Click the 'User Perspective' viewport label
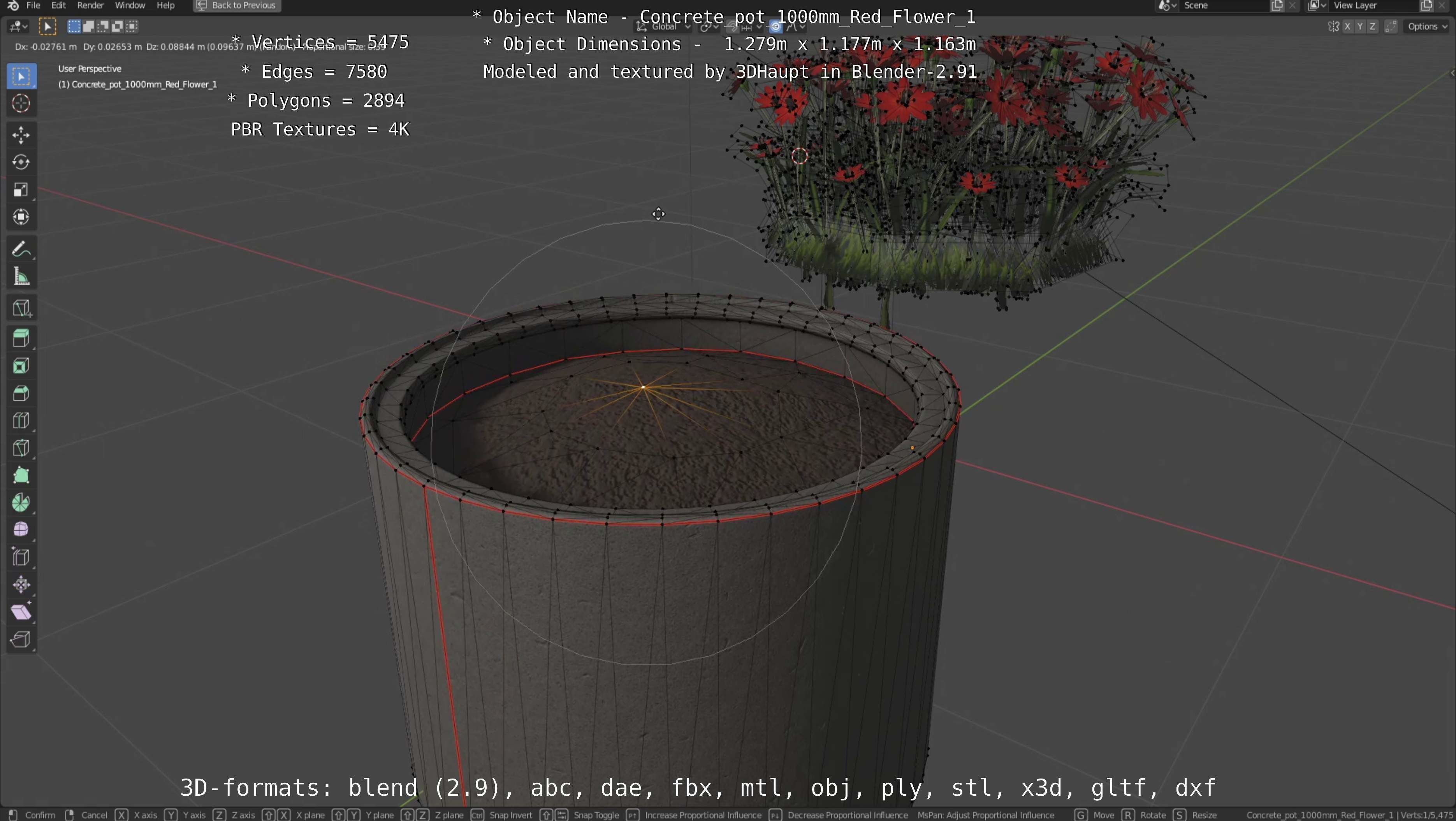1456x821 pixels. tap(90, 69)
